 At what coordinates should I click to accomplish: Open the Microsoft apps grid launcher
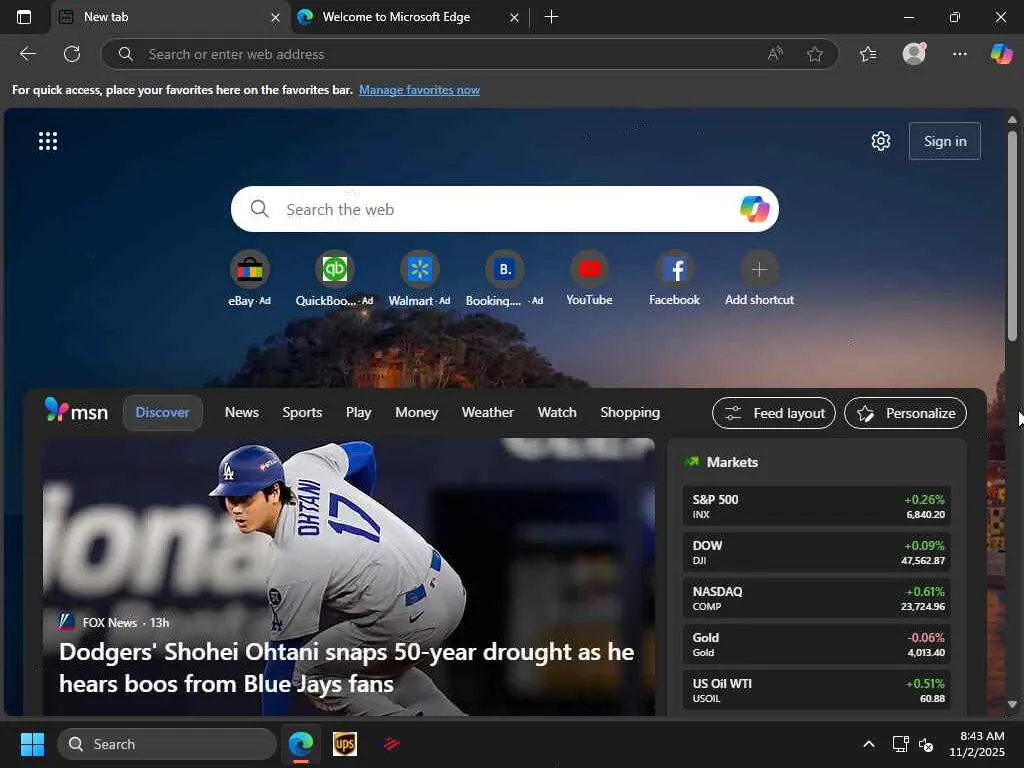tap(48, 141)
